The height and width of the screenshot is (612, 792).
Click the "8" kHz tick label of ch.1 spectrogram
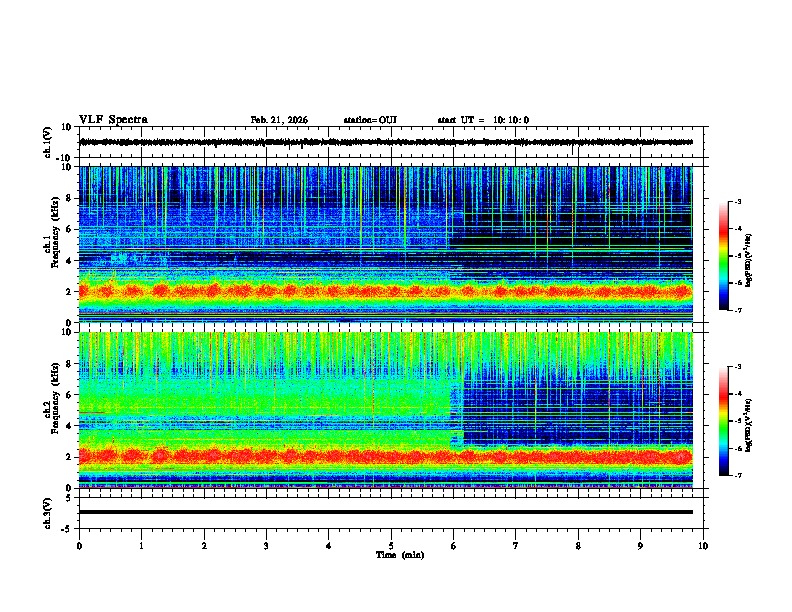point(70,198)
